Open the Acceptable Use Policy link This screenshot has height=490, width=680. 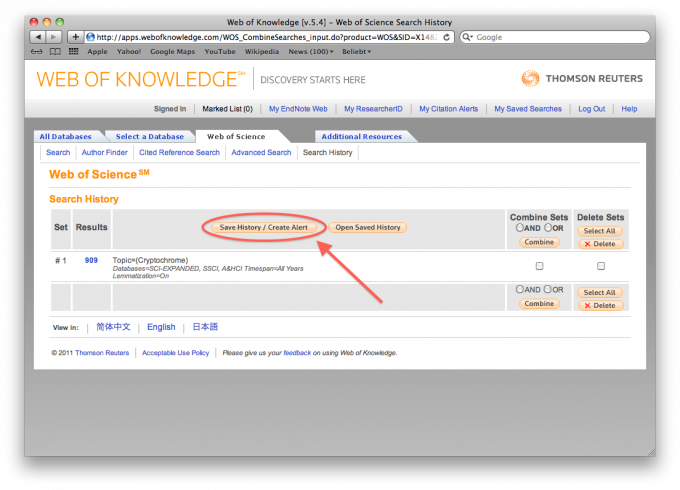click(x=176, y=353)
